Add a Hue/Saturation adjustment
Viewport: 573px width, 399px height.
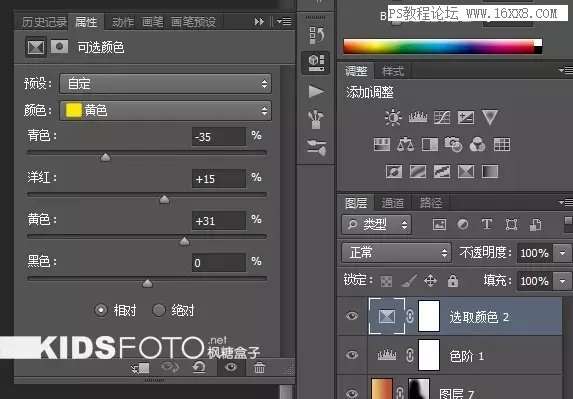pos(382,145)
